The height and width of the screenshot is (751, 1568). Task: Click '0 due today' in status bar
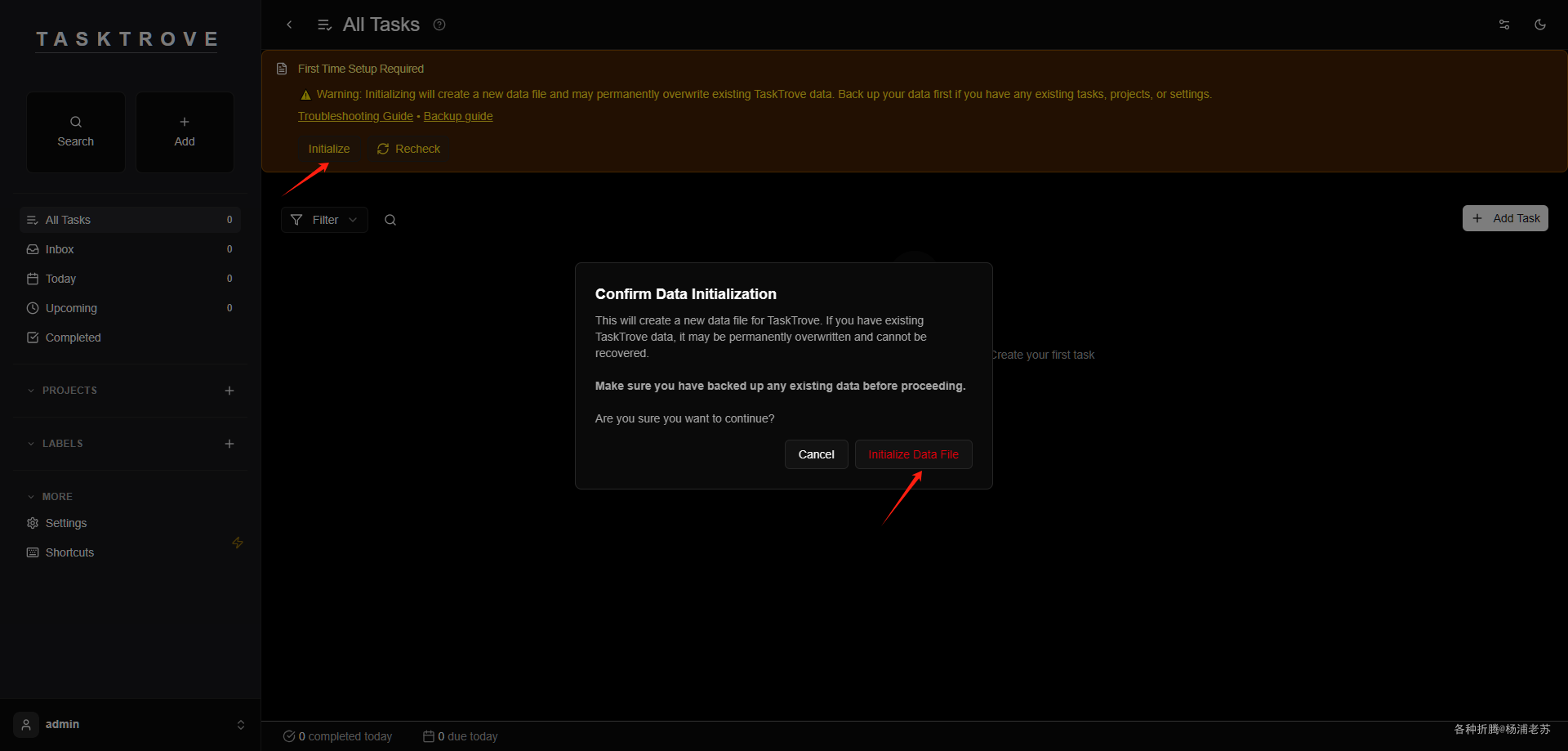click(461, 736)
